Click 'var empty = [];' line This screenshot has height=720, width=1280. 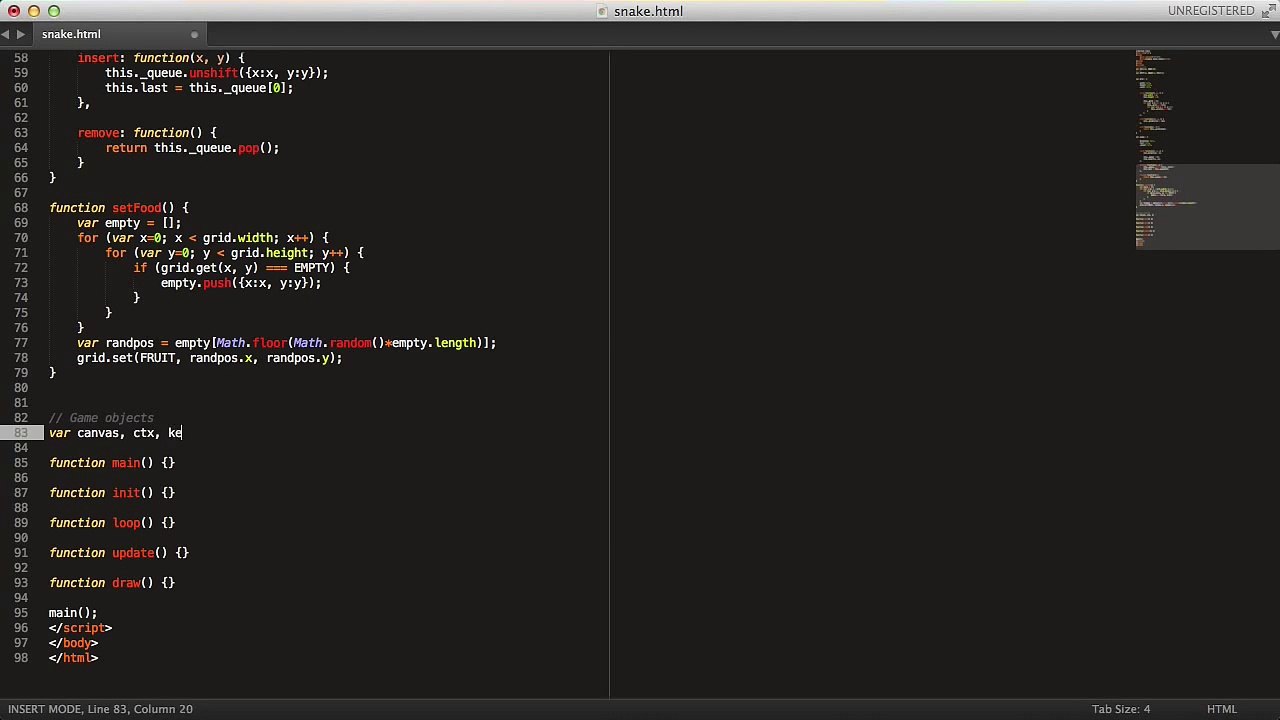tap(129, 223)
